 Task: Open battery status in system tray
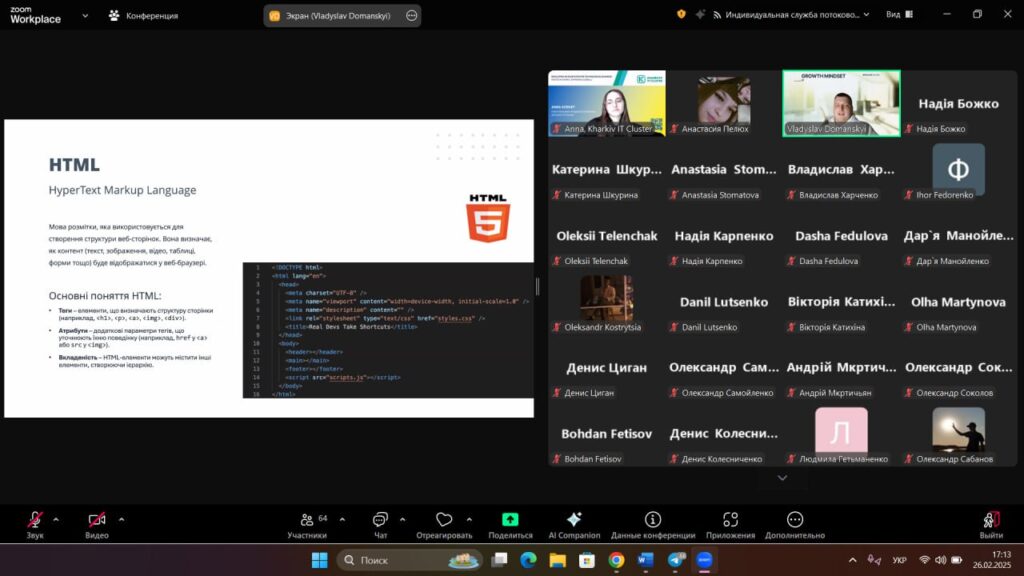(957, 560)
